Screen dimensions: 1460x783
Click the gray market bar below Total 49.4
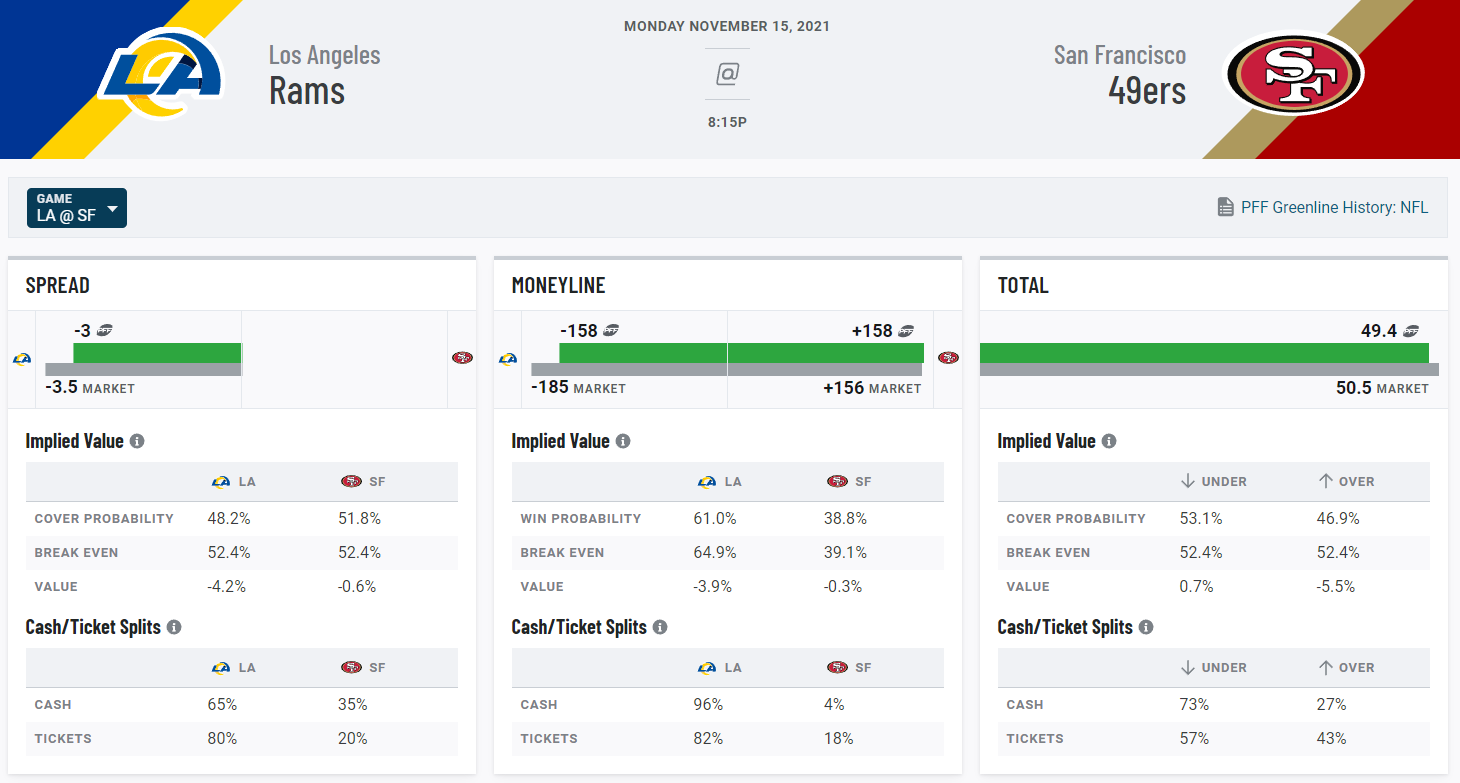(1209, 370)
